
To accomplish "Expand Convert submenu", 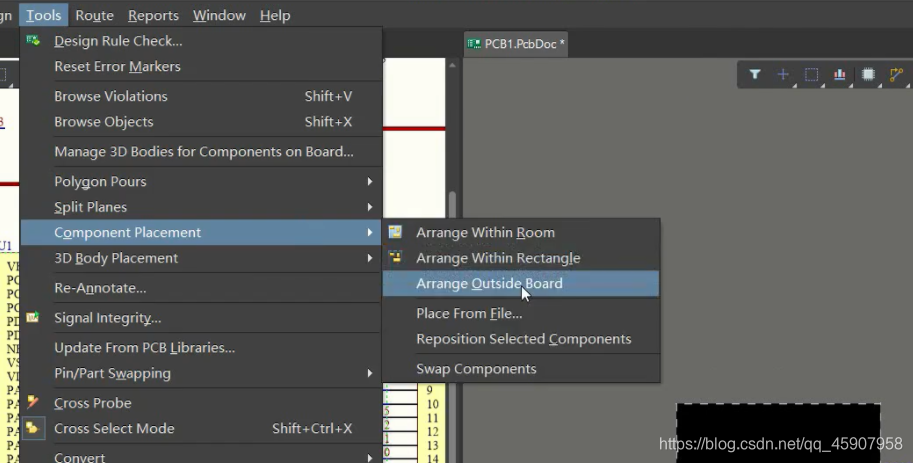I will click(201, 457).
